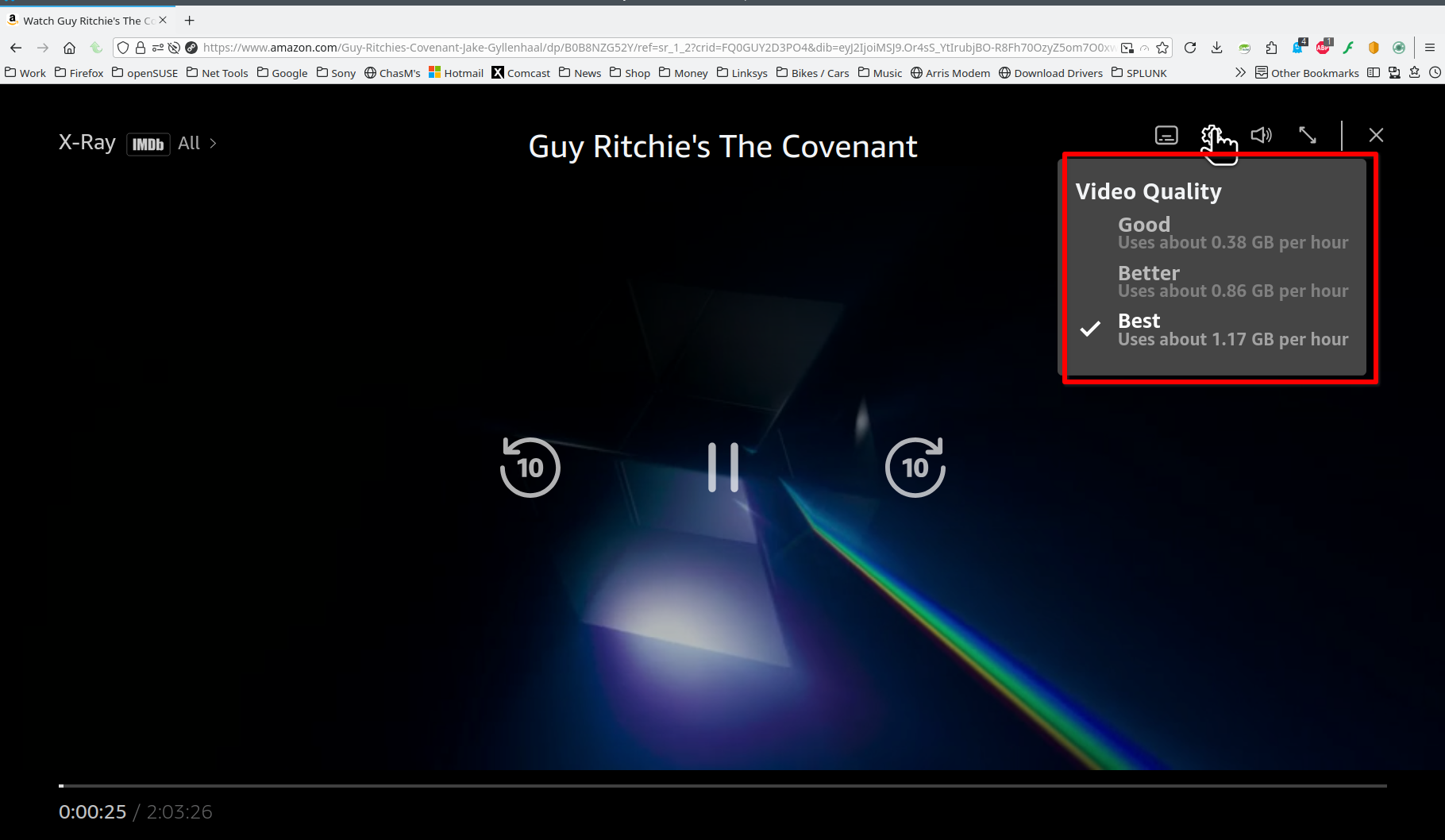Open the Hotmail bookmark
The width and height of the screenshot is (1445, 840).
tap(457, 73)
